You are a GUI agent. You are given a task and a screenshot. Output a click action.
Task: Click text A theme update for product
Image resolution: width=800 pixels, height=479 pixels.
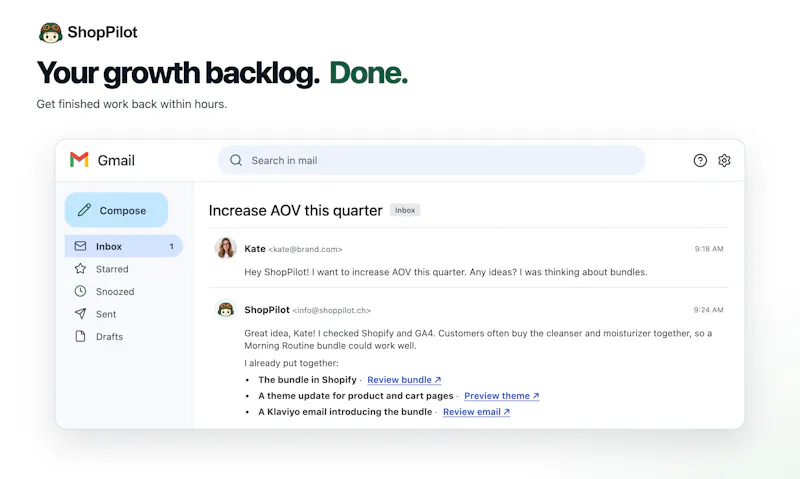pyautogui.click(x=356, y=396)
